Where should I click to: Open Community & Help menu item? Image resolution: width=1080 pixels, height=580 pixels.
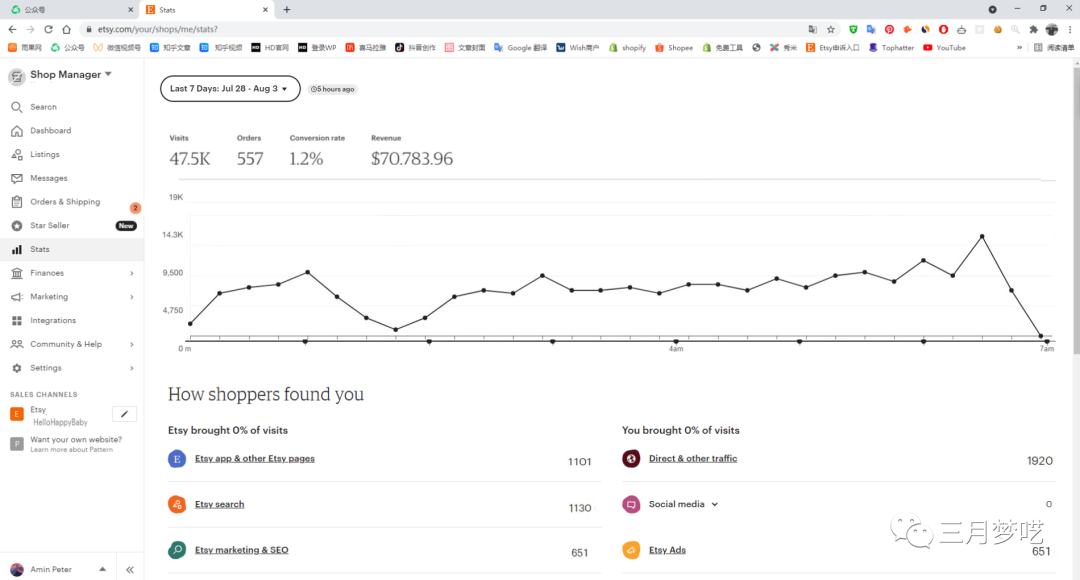(x=66, y=344)
